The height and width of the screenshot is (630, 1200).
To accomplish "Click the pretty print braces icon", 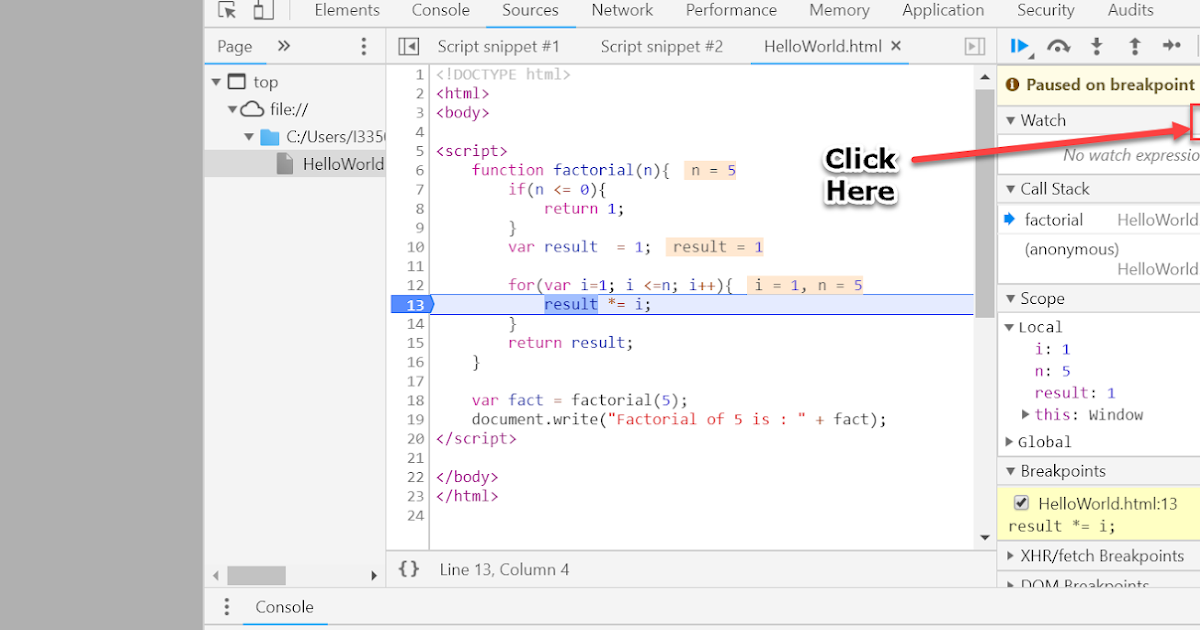I will [x=408, y=569].
